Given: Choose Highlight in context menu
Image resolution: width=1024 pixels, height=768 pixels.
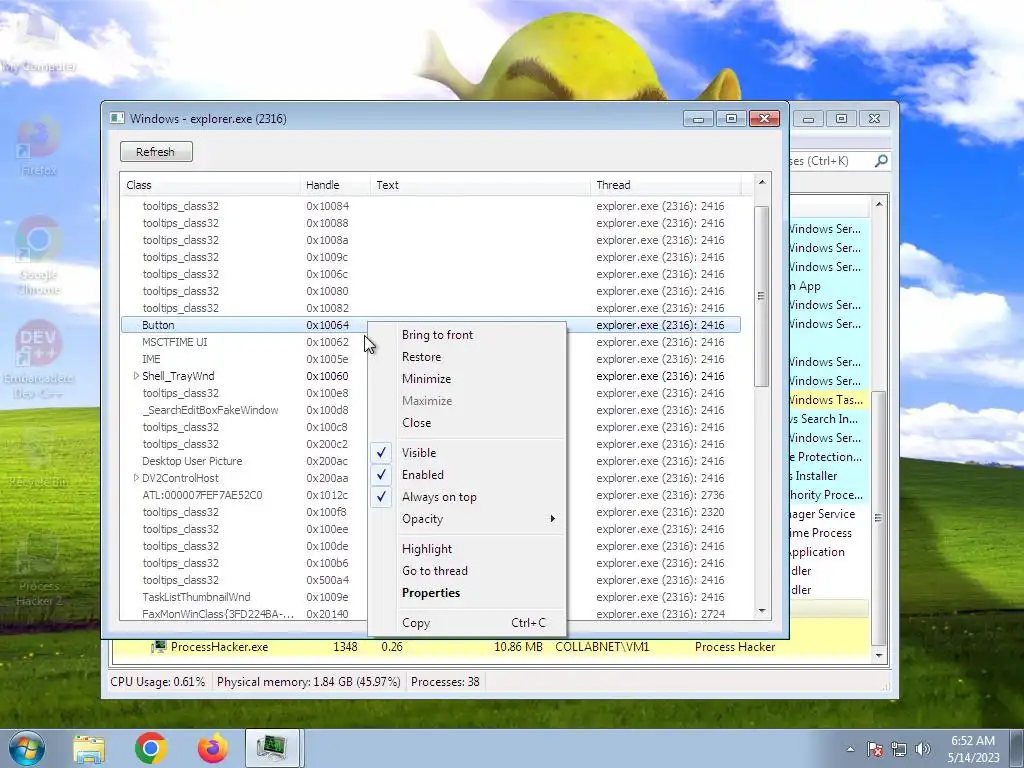Looking at the screenshot, I should tap(467, 549).
